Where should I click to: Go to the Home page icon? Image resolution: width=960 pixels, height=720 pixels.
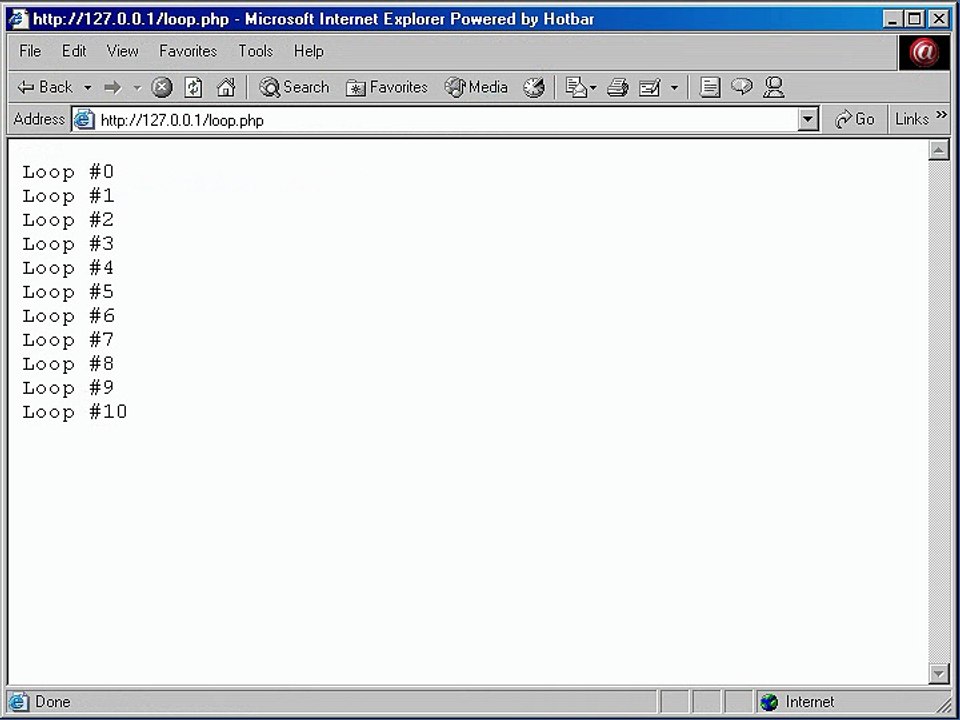(x=226, y=88)
